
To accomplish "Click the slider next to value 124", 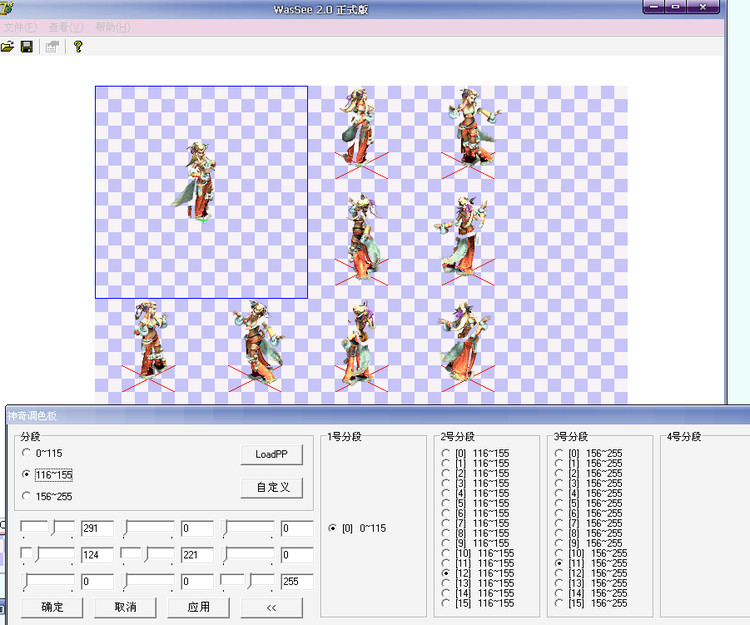I will click(47, 555).
